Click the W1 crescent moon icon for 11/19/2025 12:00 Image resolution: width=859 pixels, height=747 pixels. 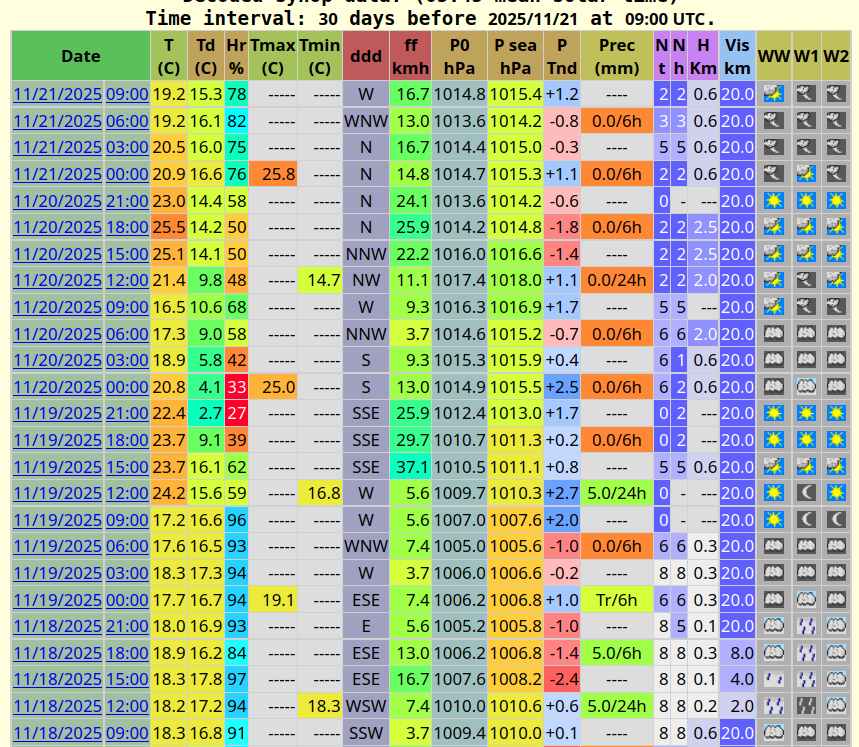(805, 493)
